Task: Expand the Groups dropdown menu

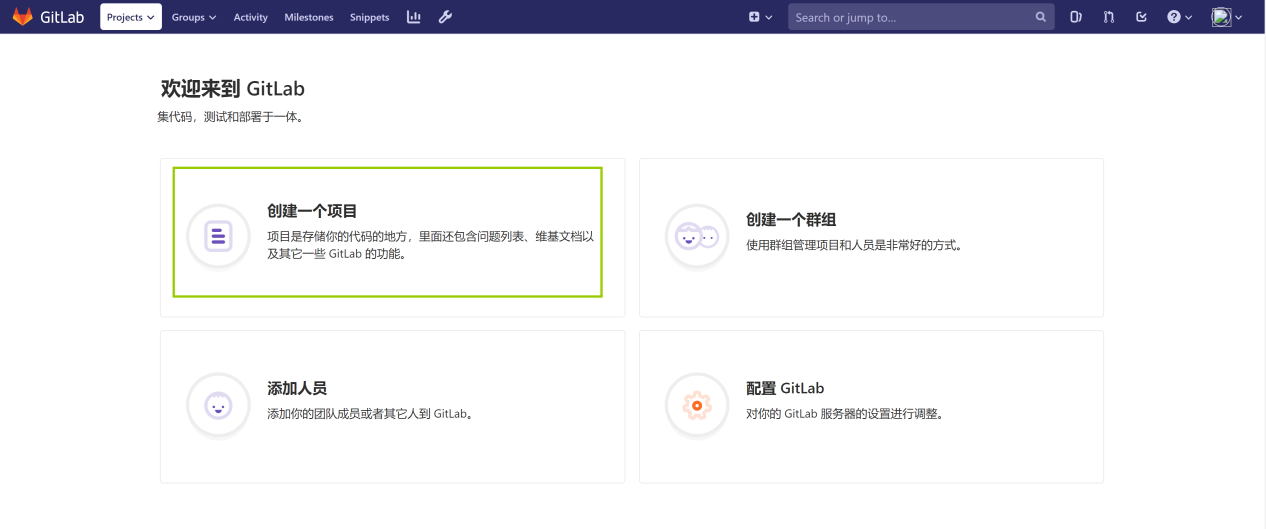Action: point(194,17)
